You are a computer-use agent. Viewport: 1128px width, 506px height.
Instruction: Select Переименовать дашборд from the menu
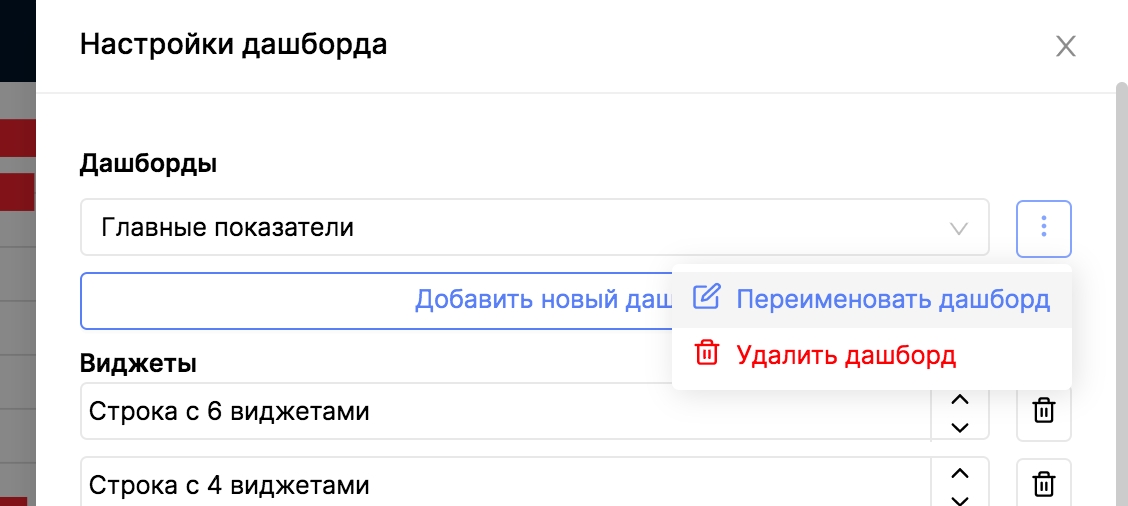point(892,299)
